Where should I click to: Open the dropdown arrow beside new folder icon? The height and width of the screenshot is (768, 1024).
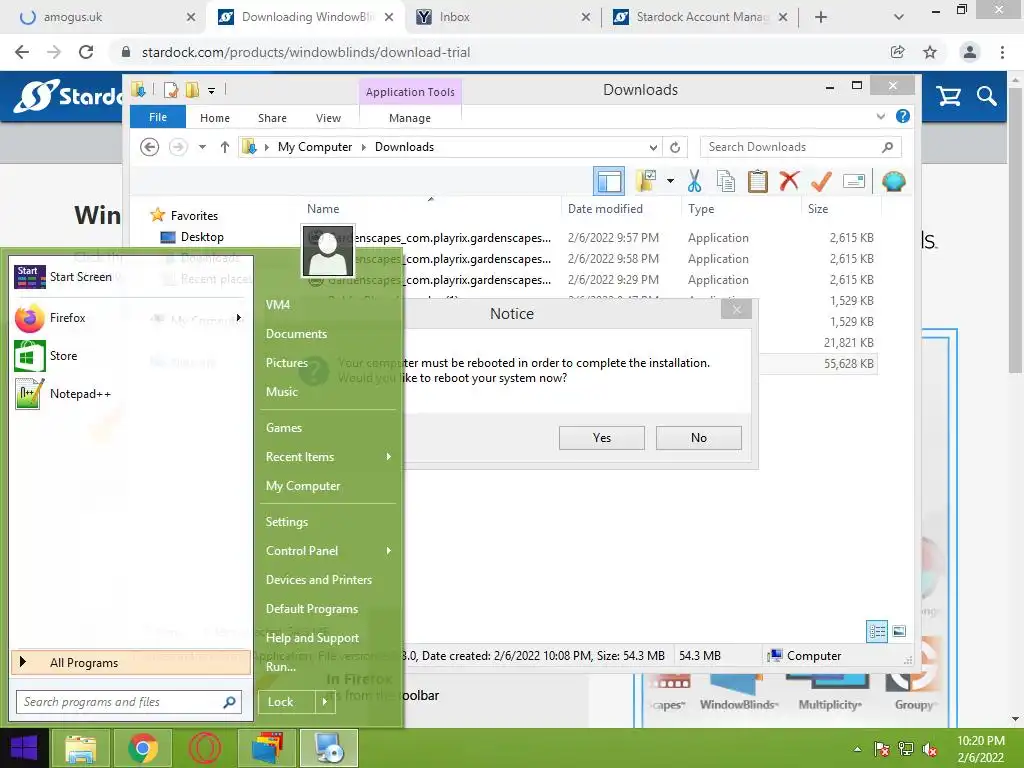coord(670,181)
